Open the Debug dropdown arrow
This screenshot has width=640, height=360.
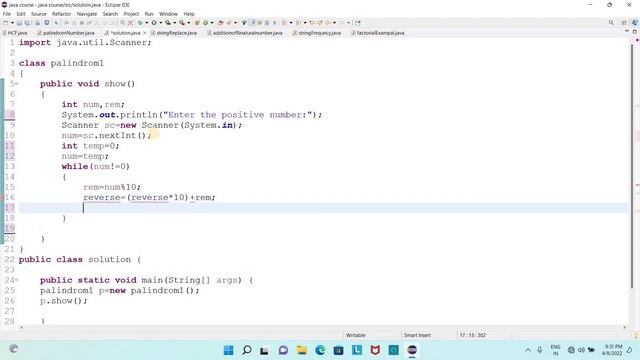[147, 23]
